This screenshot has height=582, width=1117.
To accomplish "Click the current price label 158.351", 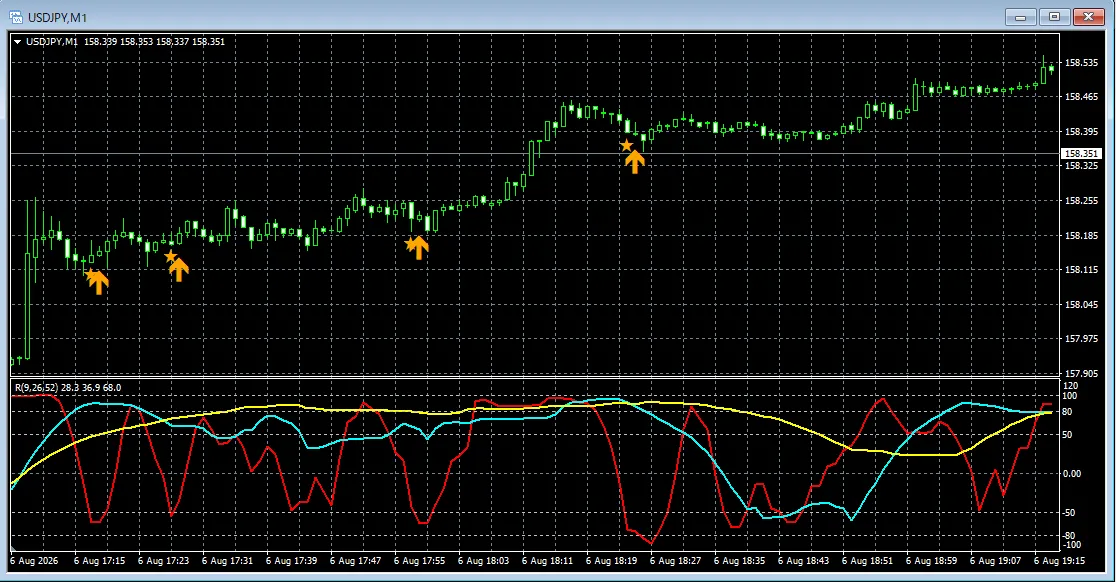I will [x=1081, y=154].
